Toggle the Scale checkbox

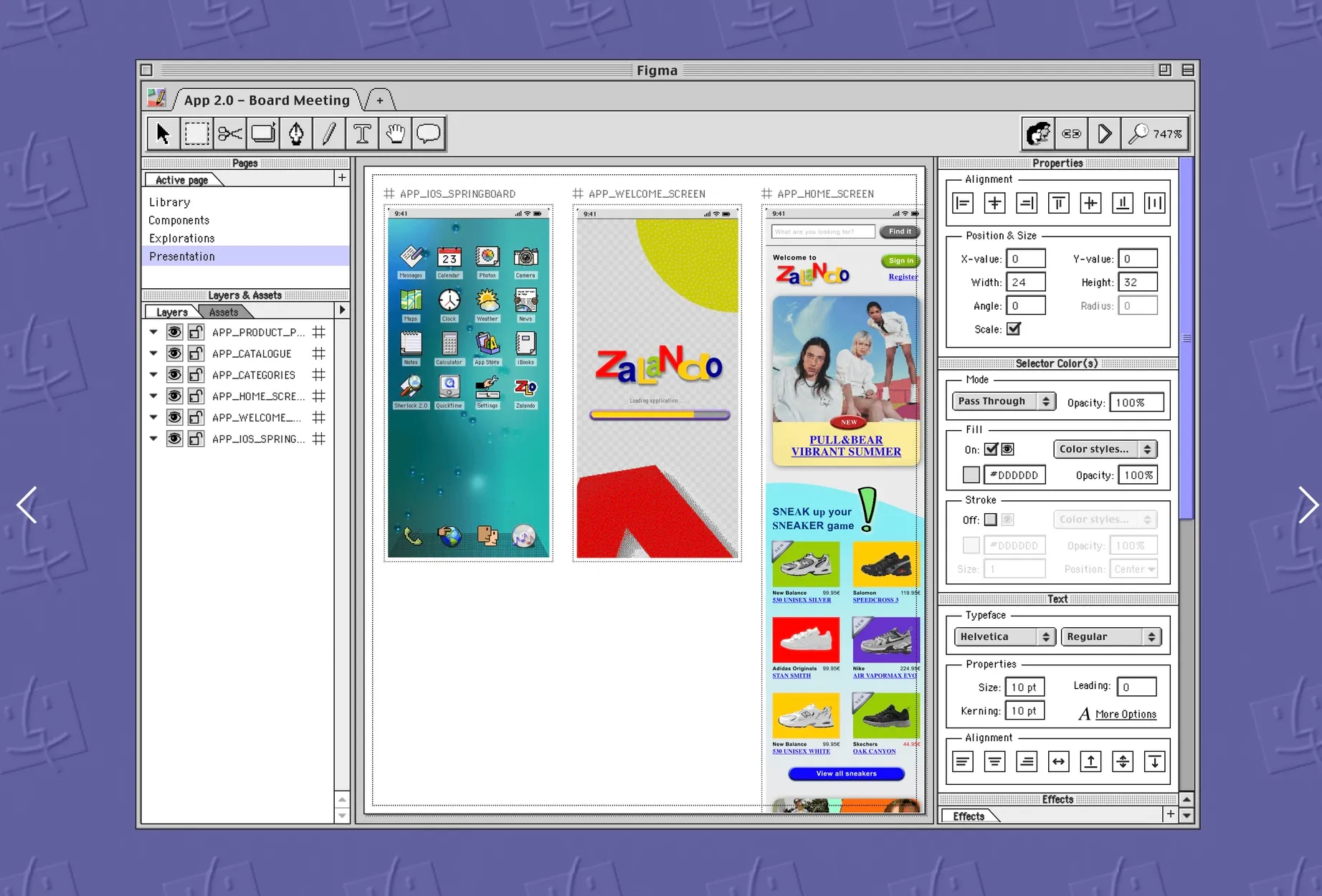point(1013,329)
